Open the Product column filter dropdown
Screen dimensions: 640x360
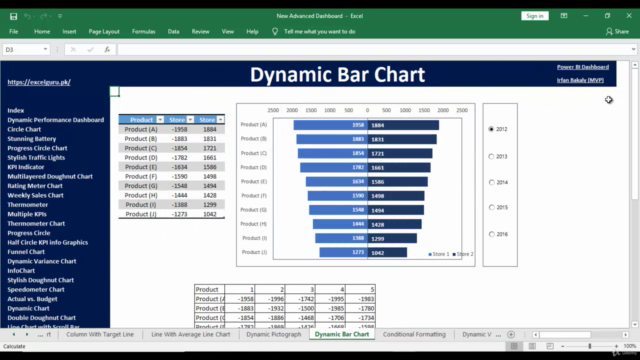pos(160,120)
